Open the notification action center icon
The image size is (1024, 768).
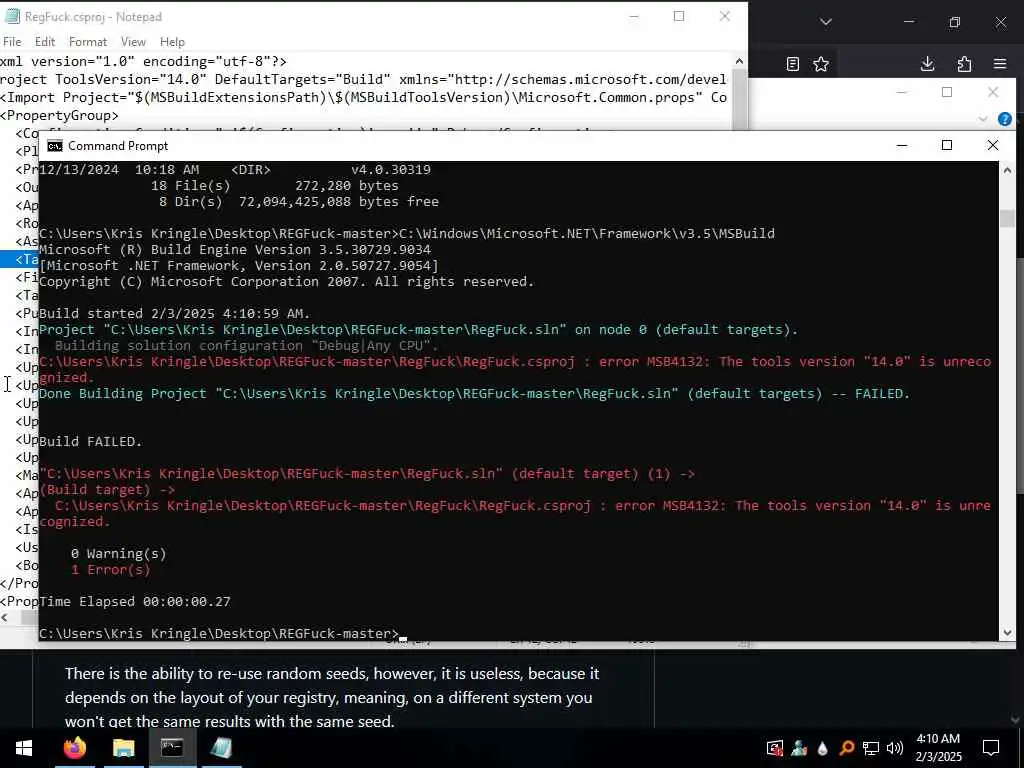pyautogui.click(x=991, y=748)
